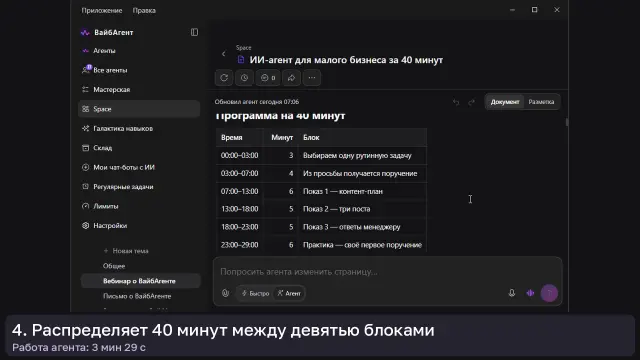
Task: Select Агент mode
Action: 289,293
